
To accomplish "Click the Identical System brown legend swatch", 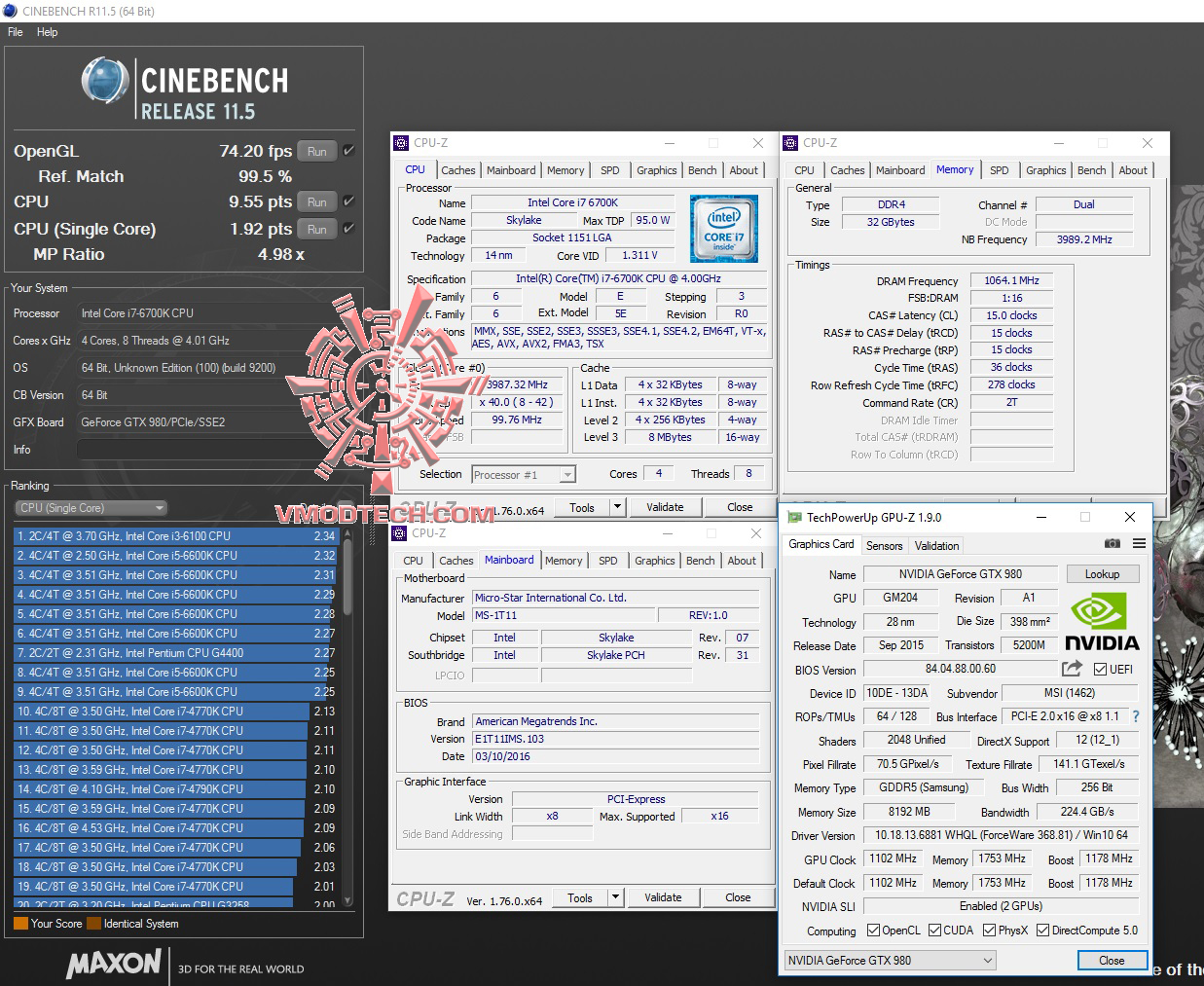I will pos(93,924).
